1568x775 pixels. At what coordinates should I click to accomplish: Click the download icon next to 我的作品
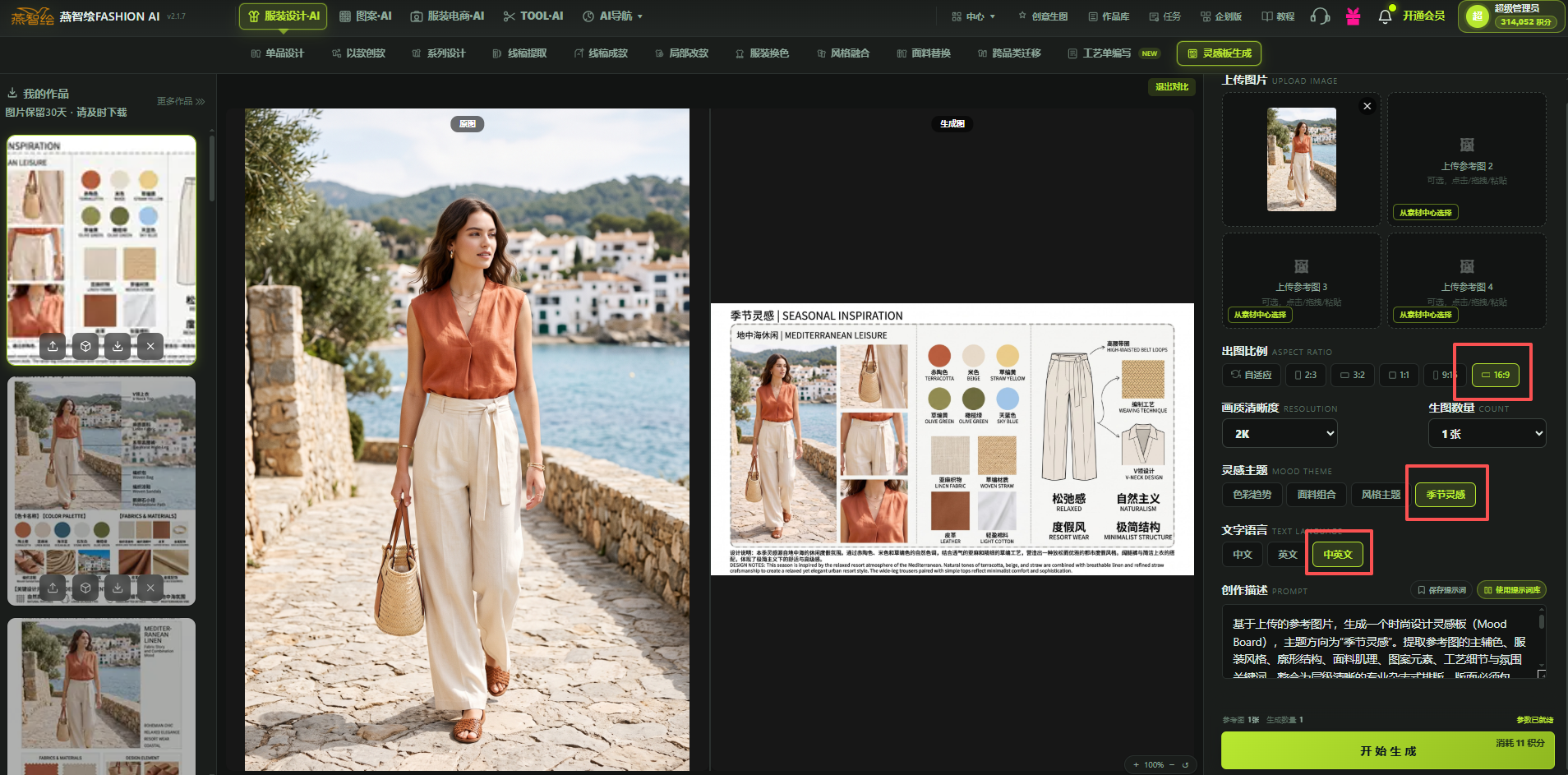pyautogui.click(x=12, y=93)
